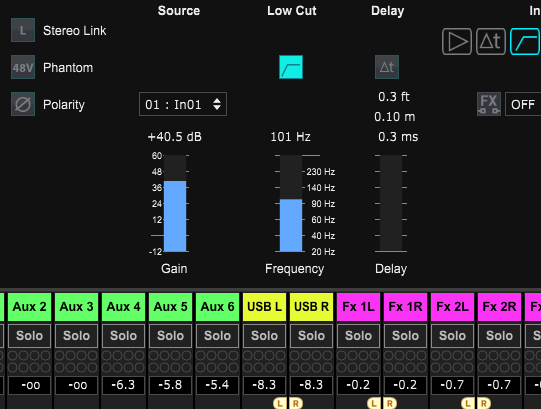
Task: Open the 01 : In01 source selector
Action: [x=183, y=104]
